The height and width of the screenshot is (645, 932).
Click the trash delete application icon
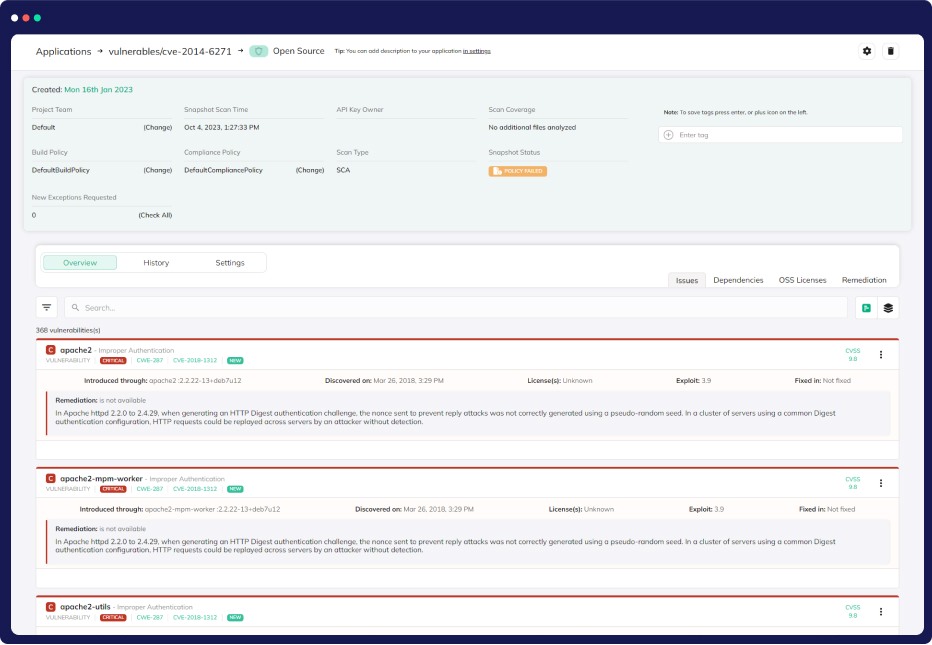(891, 51)
